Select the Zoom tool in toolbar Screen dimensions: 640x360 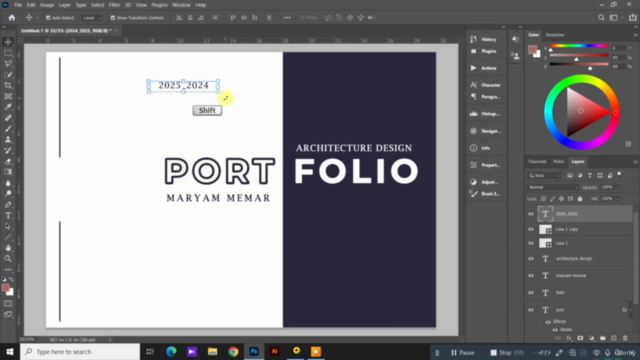click(x=8, y=259)
